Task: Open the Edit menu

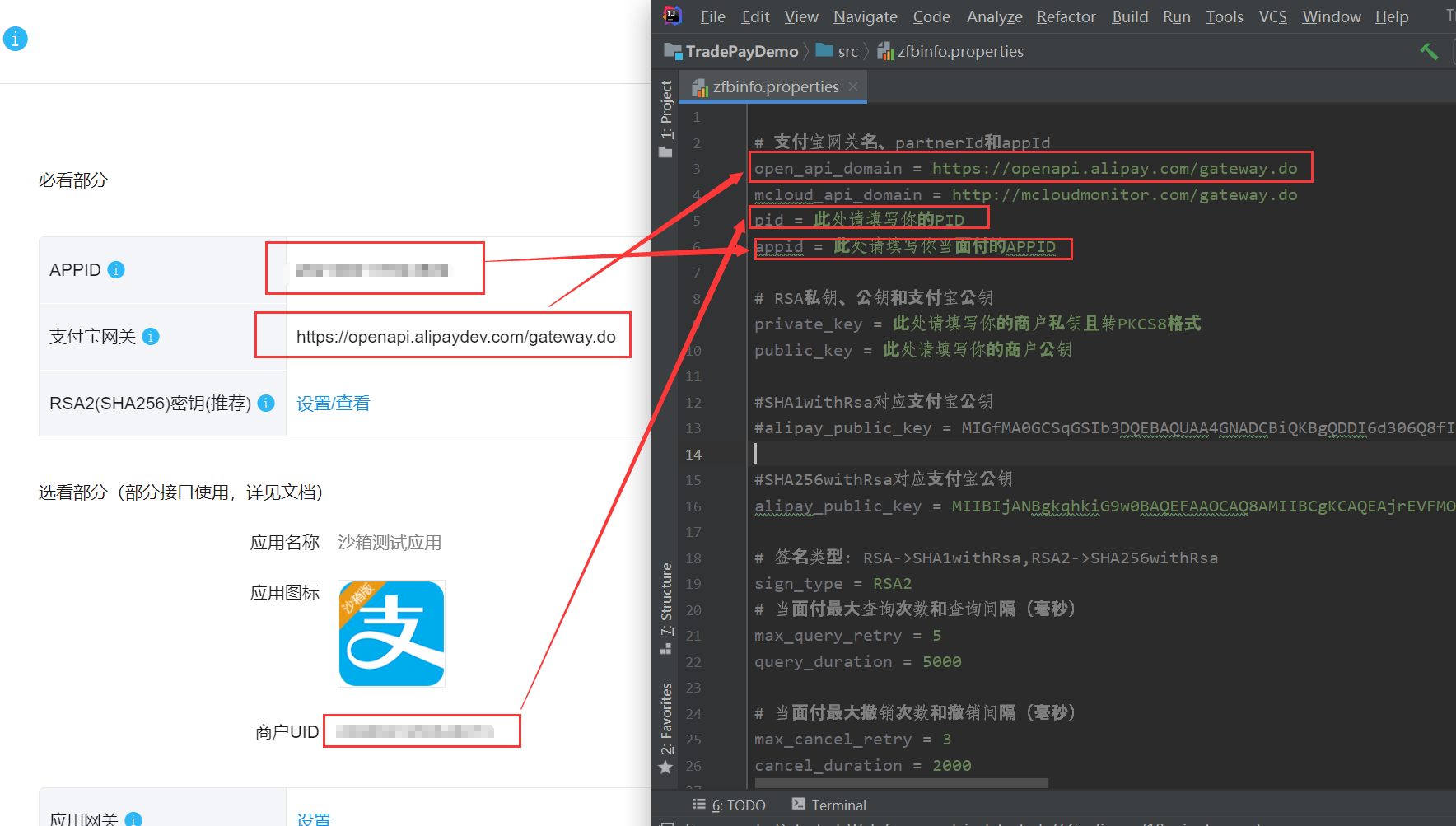Action: click(755, 16)
